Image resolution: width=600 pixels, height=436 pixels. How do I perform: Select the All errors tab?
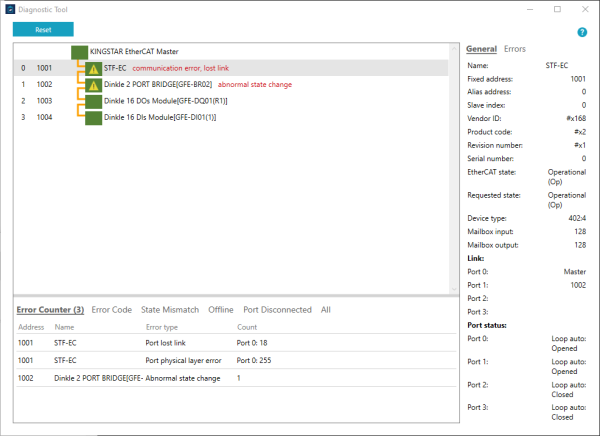click(x=326, y=310)
